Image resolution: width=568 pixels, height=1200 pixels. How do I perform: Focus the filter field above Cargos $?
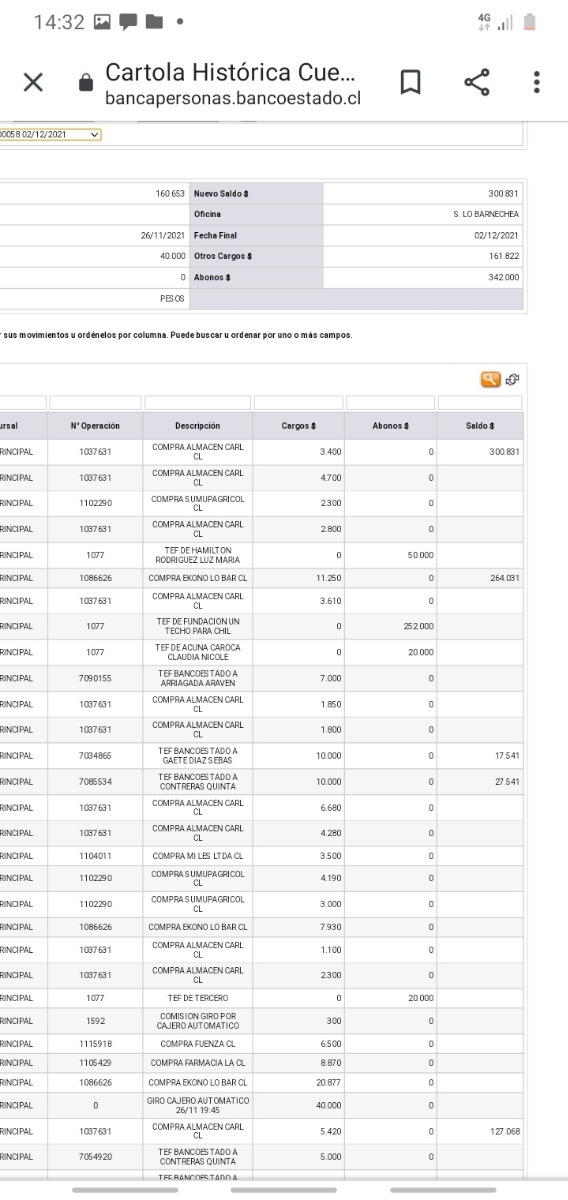(298, 402)
